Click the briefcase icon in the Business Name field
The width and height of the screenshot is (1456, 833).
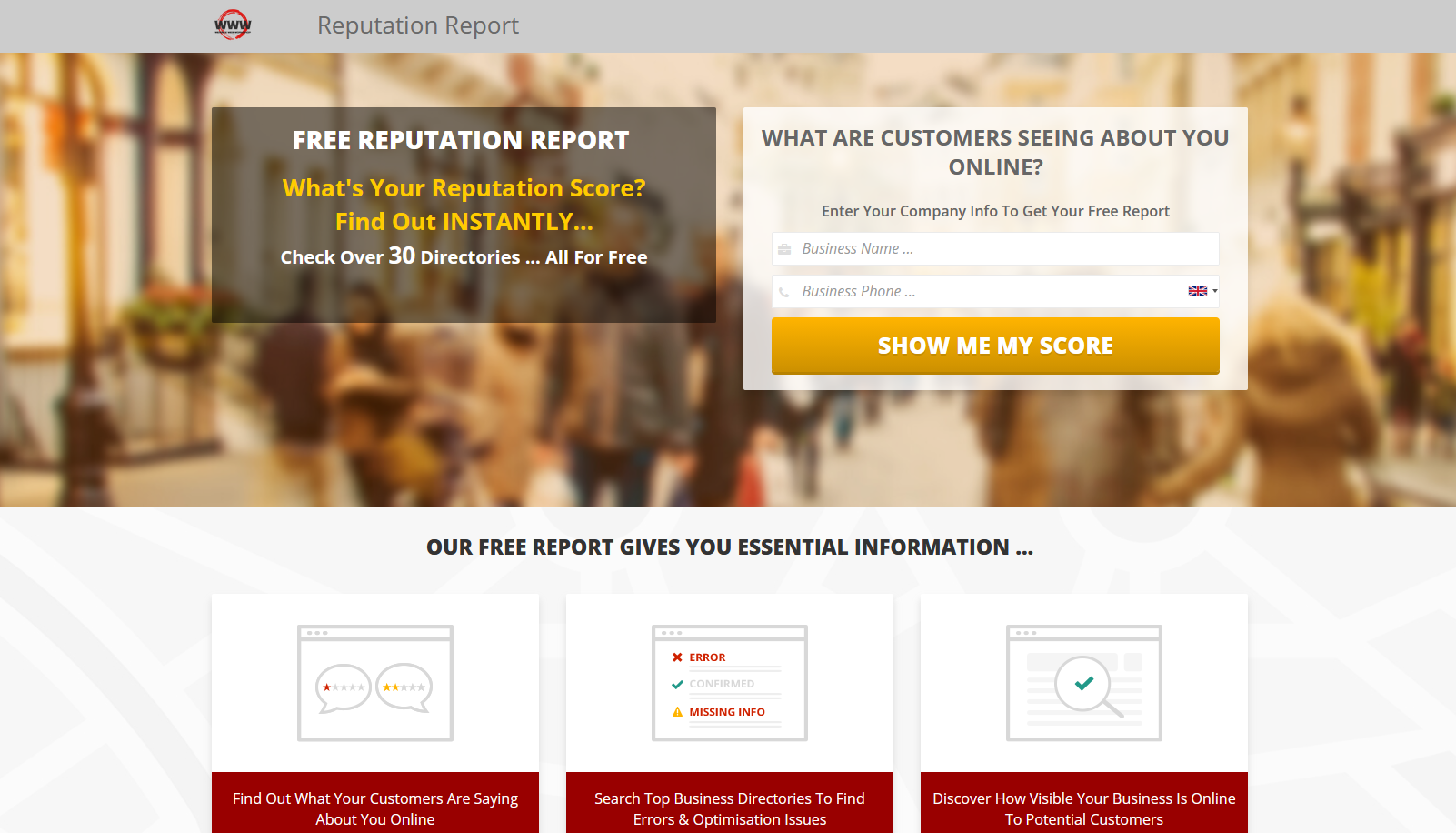(x=784, y=249)
